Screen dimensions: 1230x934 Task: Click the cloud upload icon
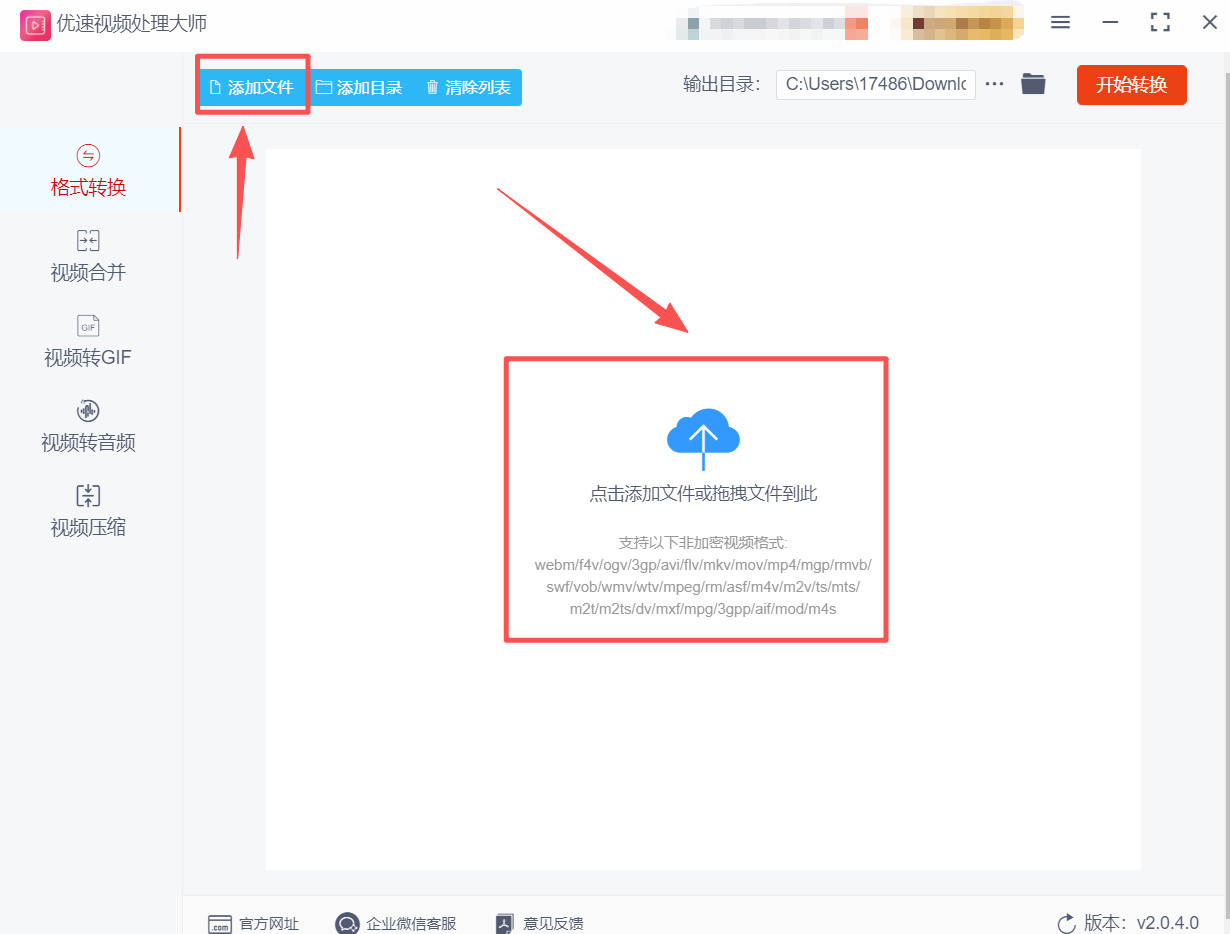coord(703,437)
